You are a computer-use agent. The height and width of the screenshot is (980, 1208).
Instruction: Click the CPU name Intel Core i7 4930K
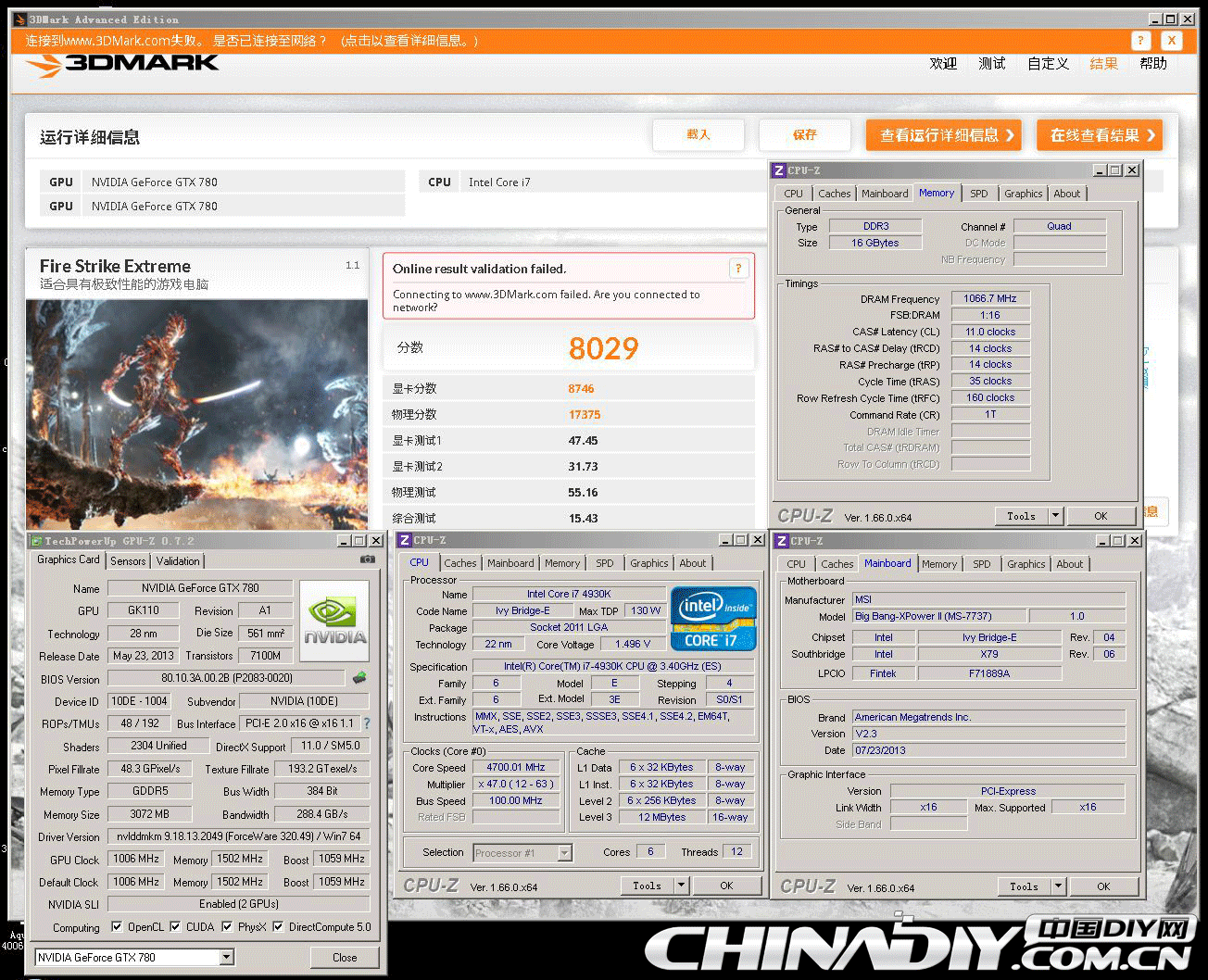[569, 594]
